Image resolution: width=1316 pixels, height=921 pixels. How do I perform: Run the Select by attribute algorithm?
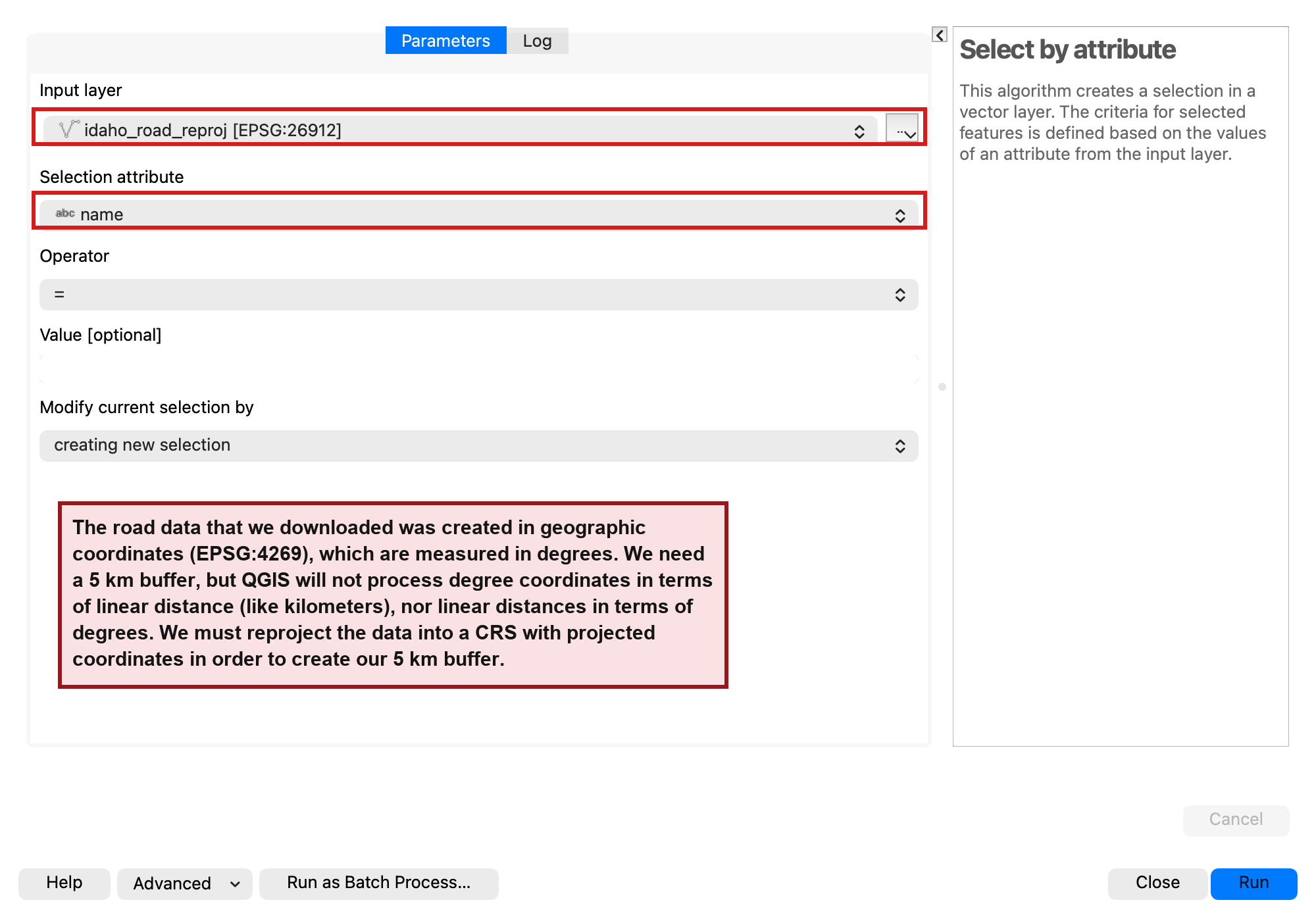pyautogui.click(x=1253, y=883)
